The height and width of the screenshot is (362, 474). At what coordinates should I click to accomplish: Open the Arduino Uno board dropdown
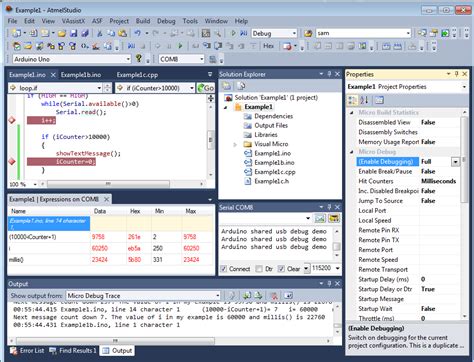[72, 59]
